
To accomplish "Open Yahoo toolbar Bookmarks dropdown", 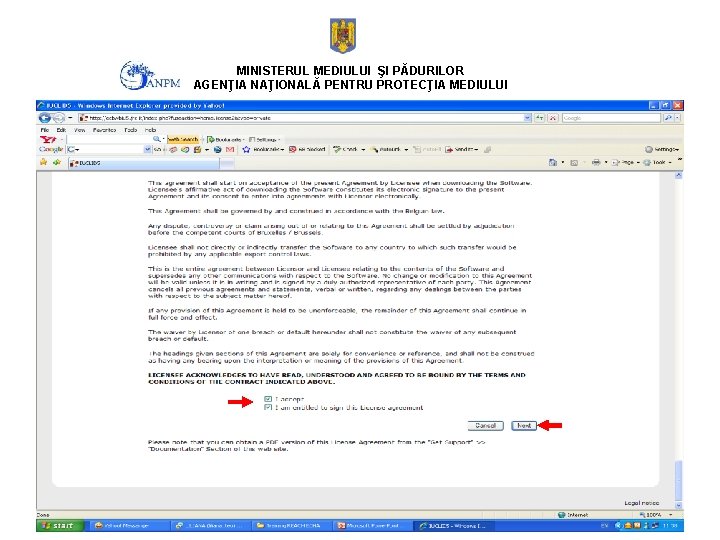I will tap(225, 139).
